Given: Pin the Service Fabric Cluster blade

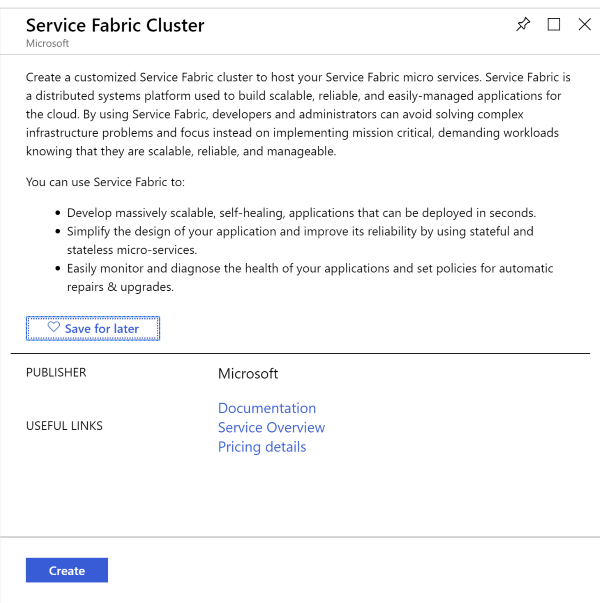Looking at the screenshot, I should [x=523, y=25].
